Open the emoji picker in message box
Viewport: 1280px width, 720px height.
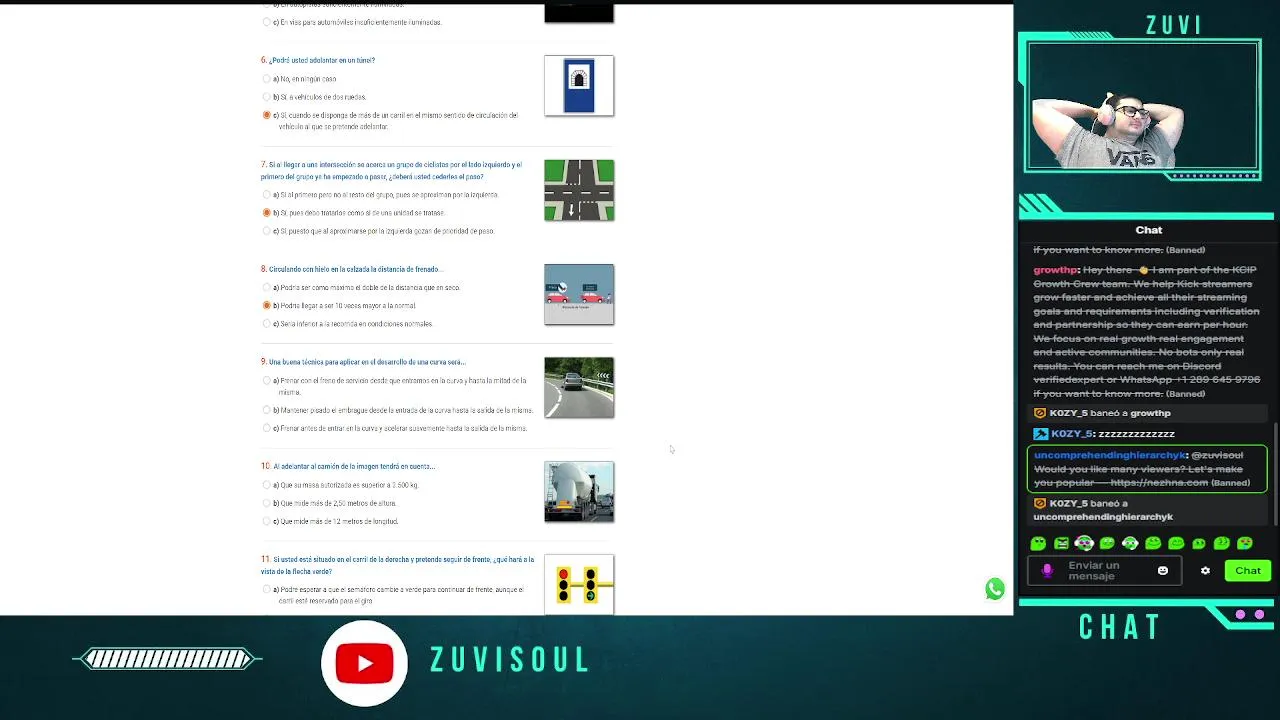click(1162, 571)
